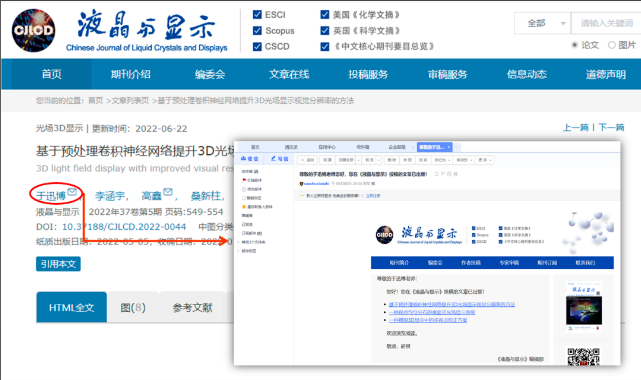
Task: Toggle the ESCI checkbox in header
Action: tap(257, 15)
